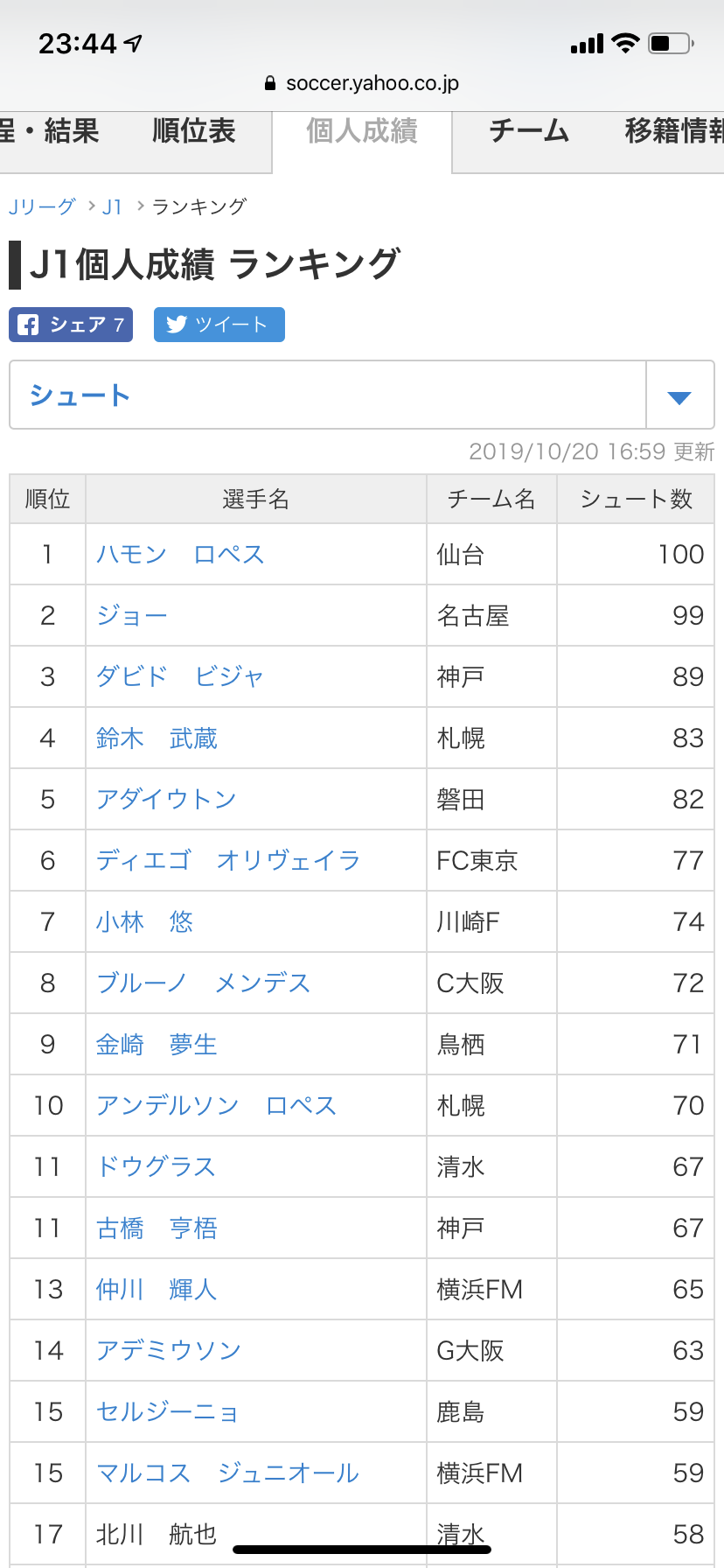This screenshot has height=1568, width=724.
Task: Tap the Wi-Fi status icon
Action: [x=625, y=43]
